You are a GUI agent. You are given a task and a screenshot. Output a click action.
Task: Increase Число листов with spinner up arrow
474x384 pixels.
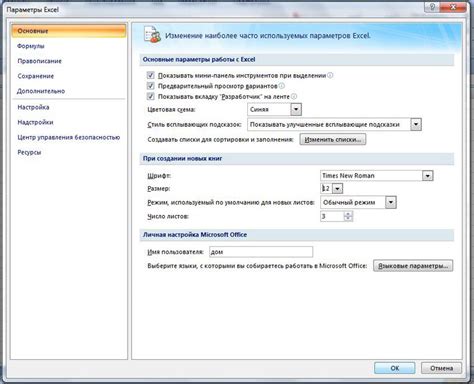(x=348, y=214)
